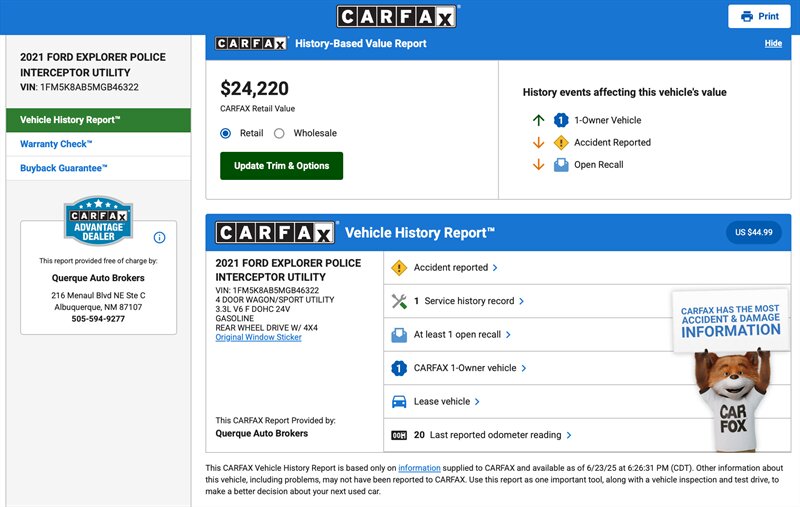
Task: Click the Print button
Action: point(759,16)
